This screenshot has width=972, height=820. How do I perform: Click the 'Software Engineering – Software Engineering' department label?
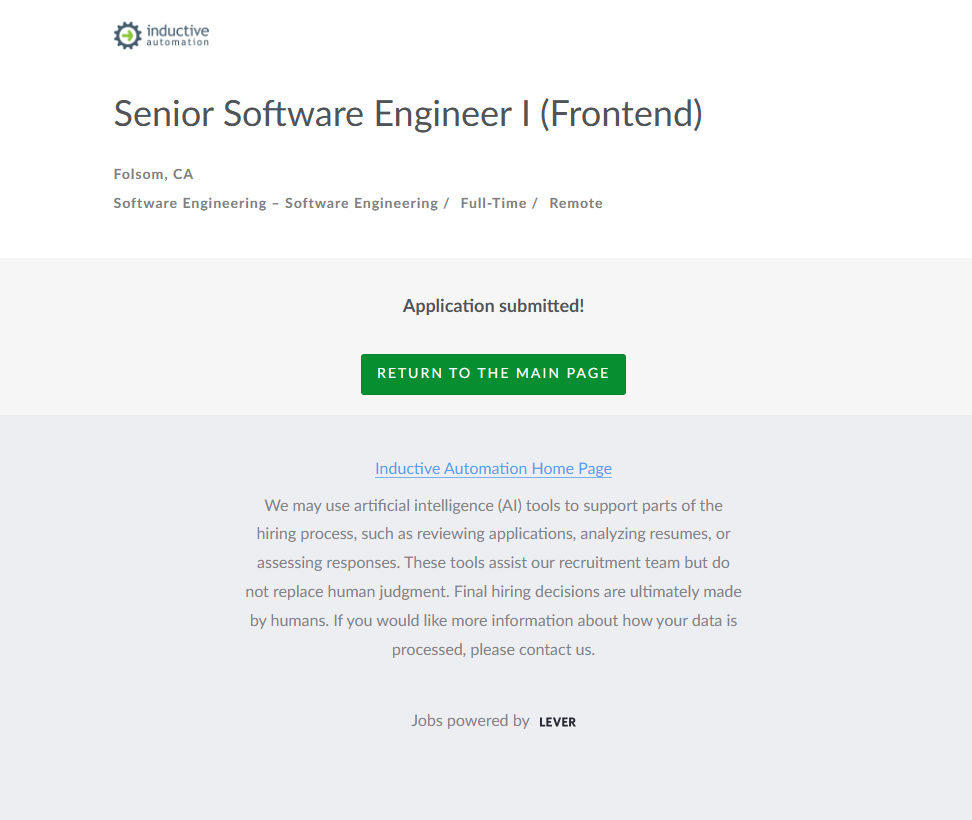tap(275, 203)
